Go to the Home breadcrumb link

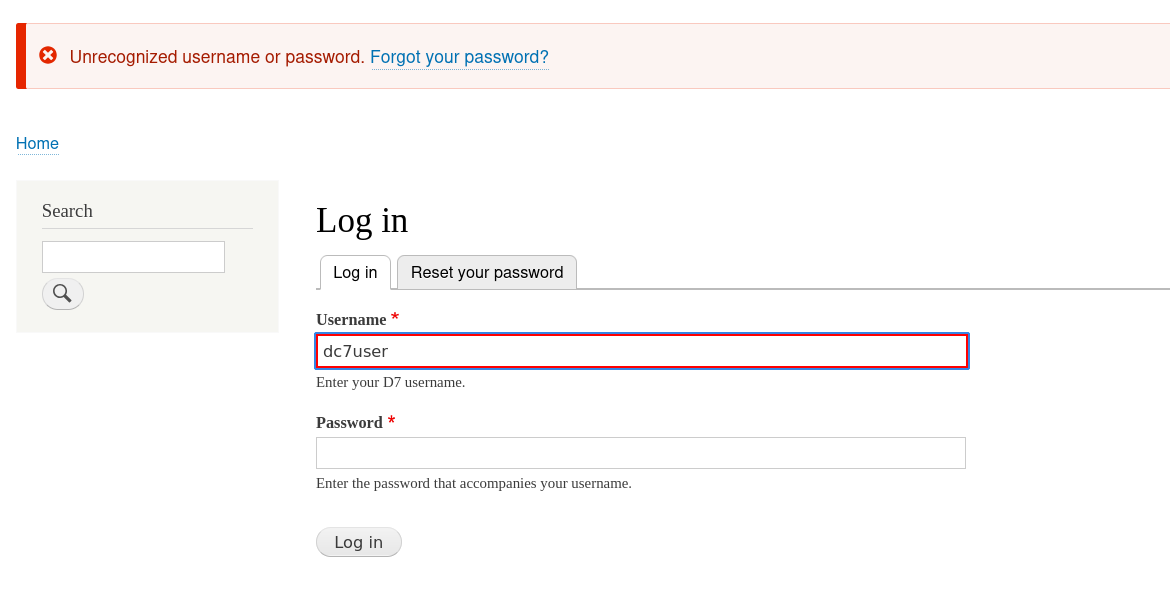[37, 144]
